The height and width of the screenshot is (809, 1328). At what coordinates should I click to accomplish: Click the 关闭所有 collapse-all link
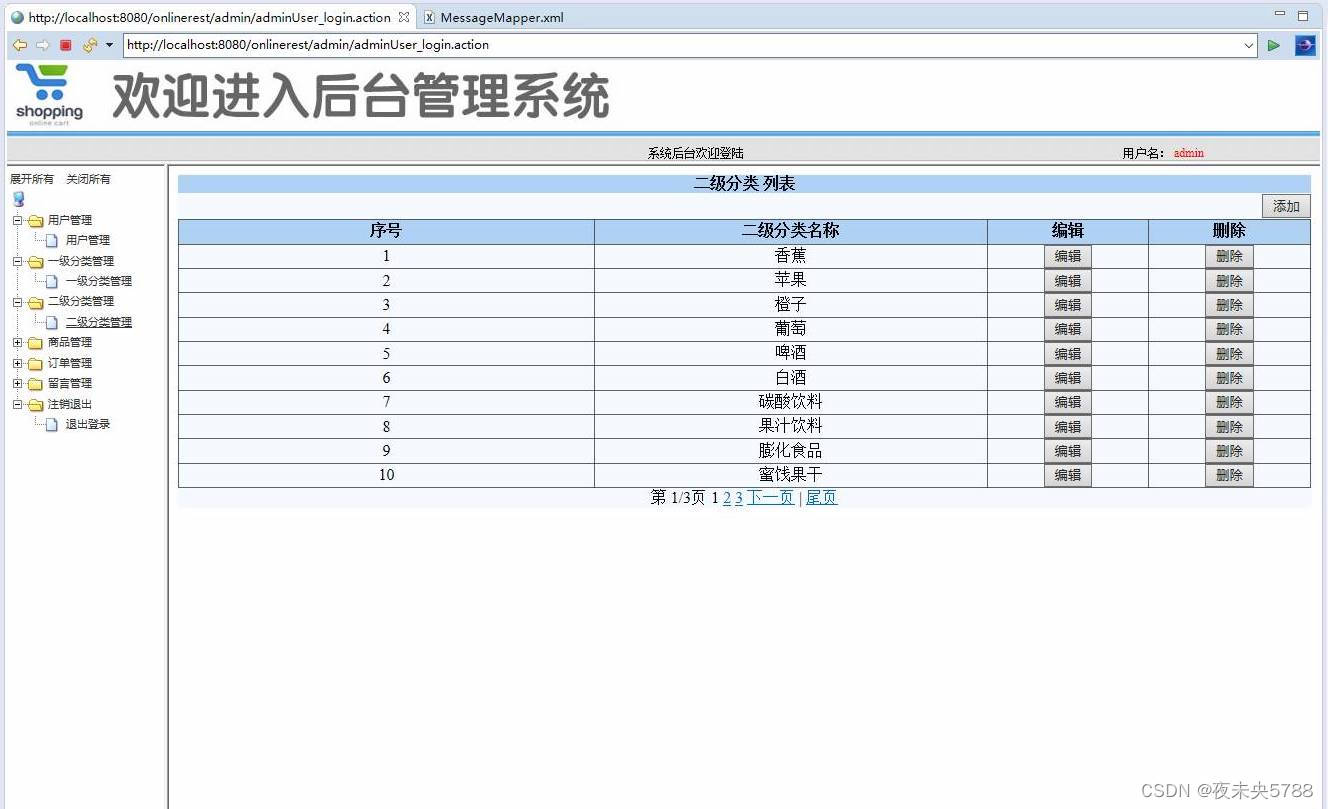click(x=88, y=179)
